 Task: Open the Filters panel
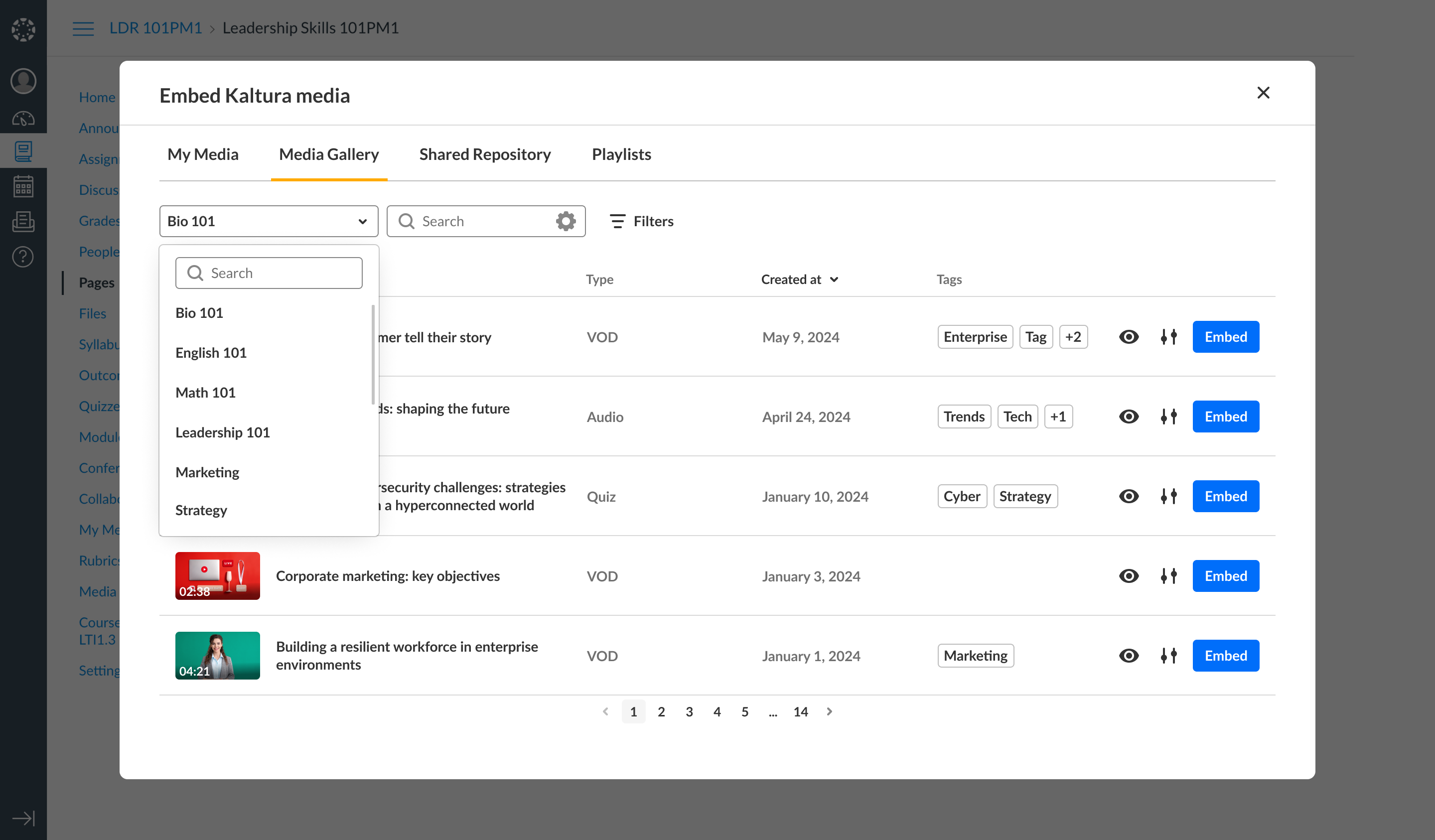click(641, 221)
